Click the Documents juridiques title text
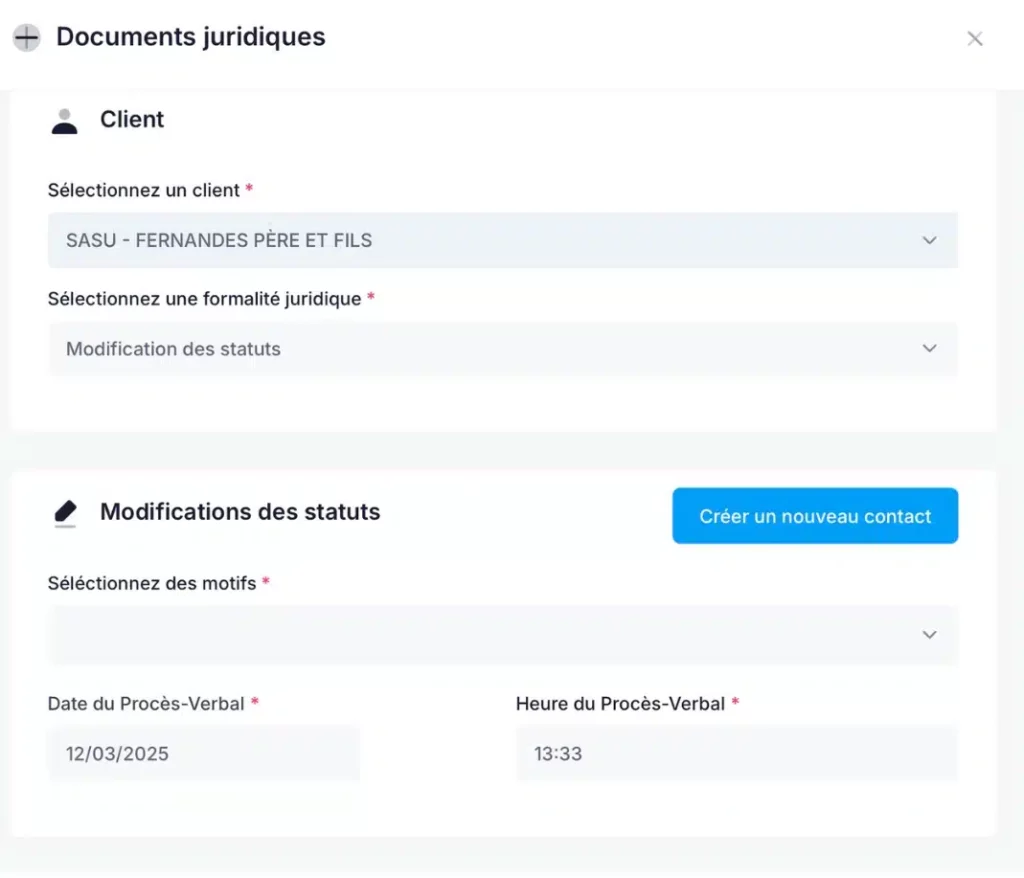The image size is (1024, 878). click(x=190, y=37)
